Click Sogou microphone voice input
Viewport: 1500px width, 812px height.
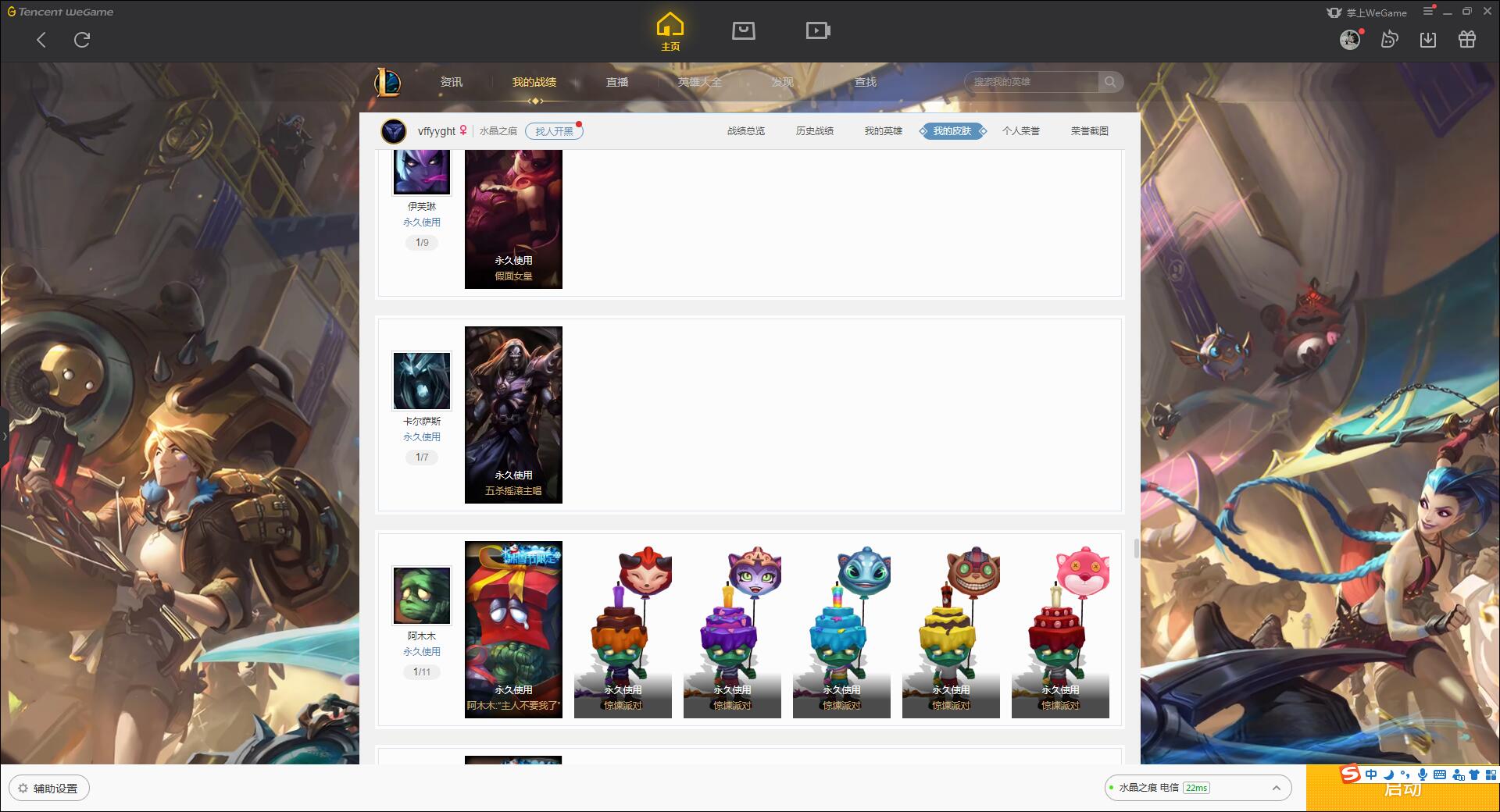pyautogui.click(x=1423, y=775)
